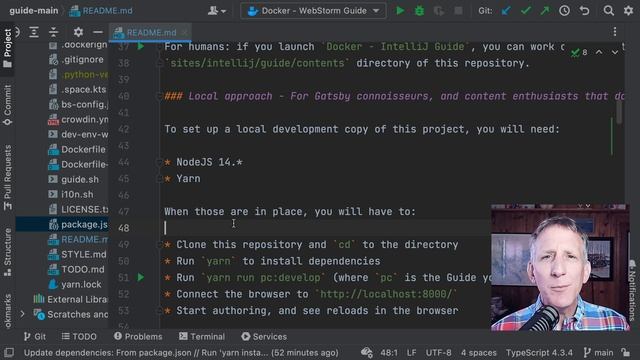Open Project panel options gear
Image resolution: width=640 pixels, height=360 pixels.
78,32
